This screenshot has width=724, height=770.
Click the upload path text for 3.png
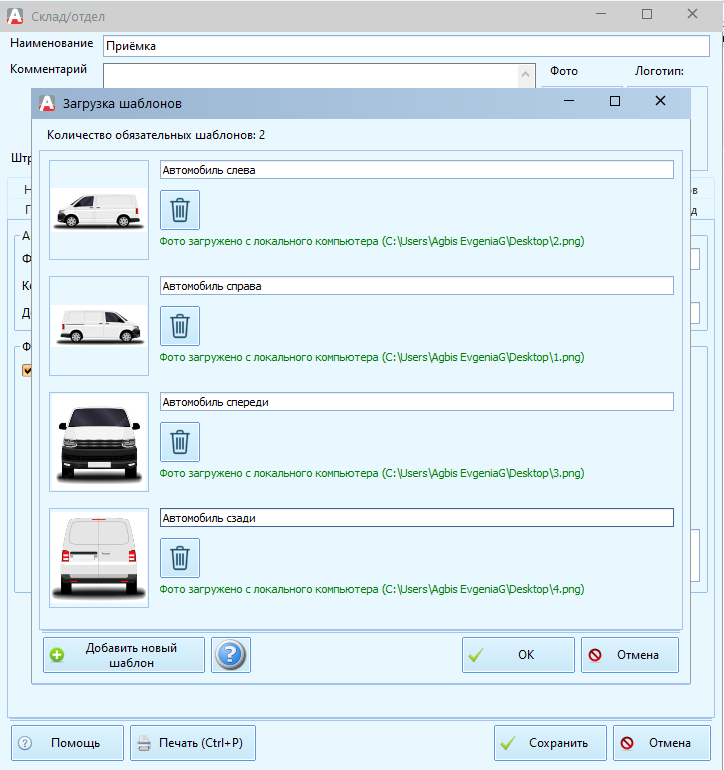point(372,473)
